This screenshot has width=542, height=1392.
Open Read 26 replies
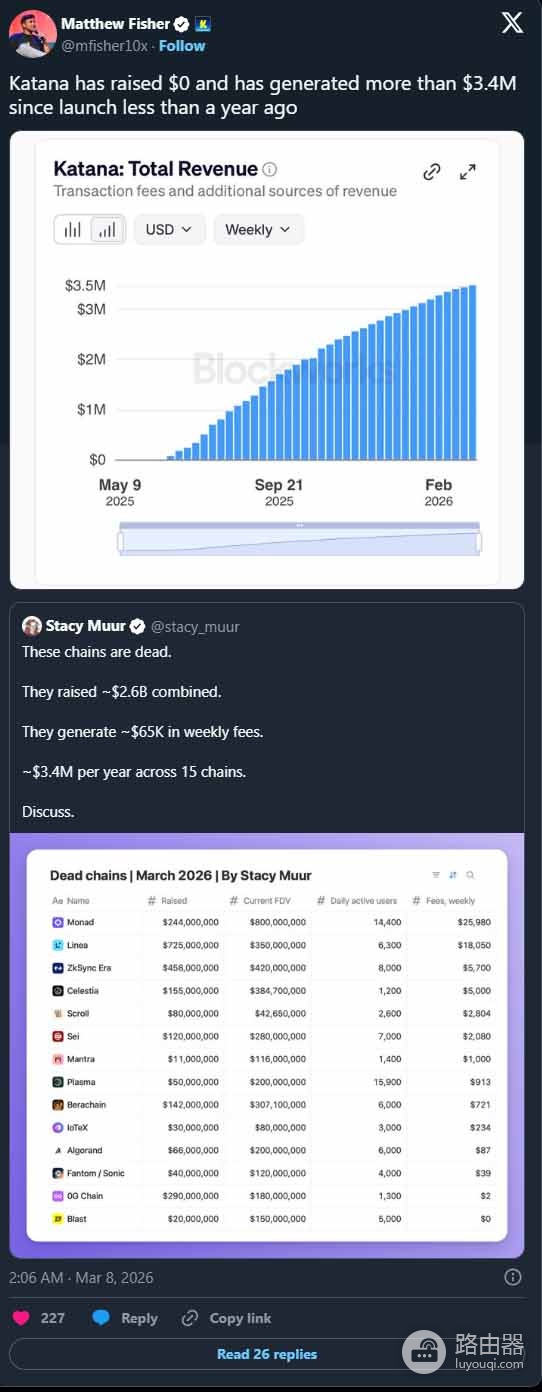tap(267, 1354)
